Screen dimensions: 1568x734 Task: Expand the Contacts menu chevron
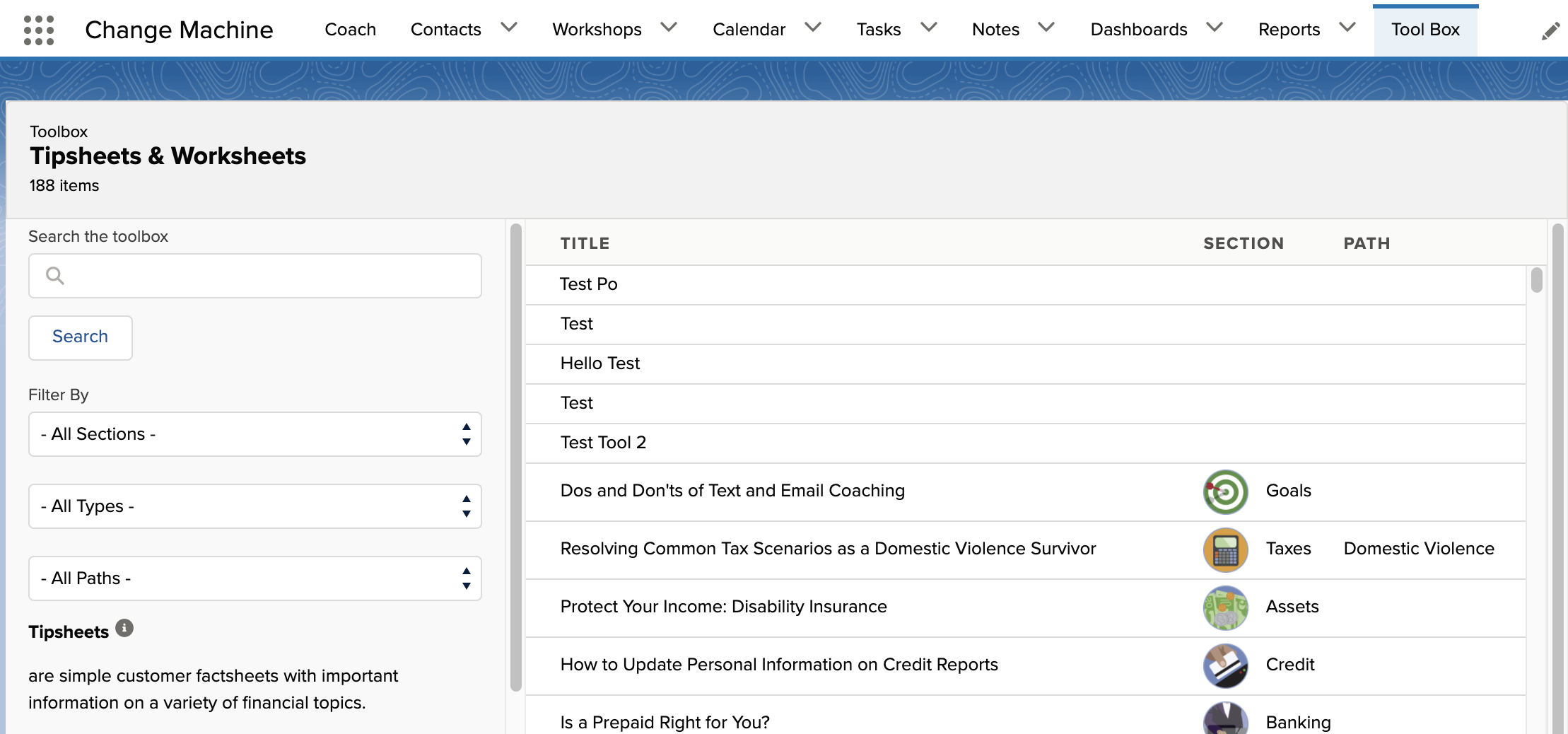[509, 28]
